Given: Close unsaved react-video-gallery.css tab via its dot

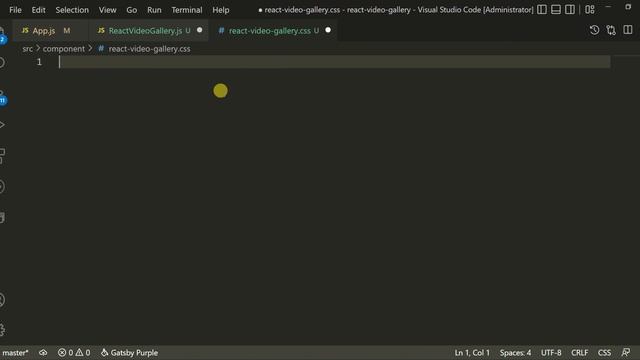Looking at the screenshot, I should [328, 30].
